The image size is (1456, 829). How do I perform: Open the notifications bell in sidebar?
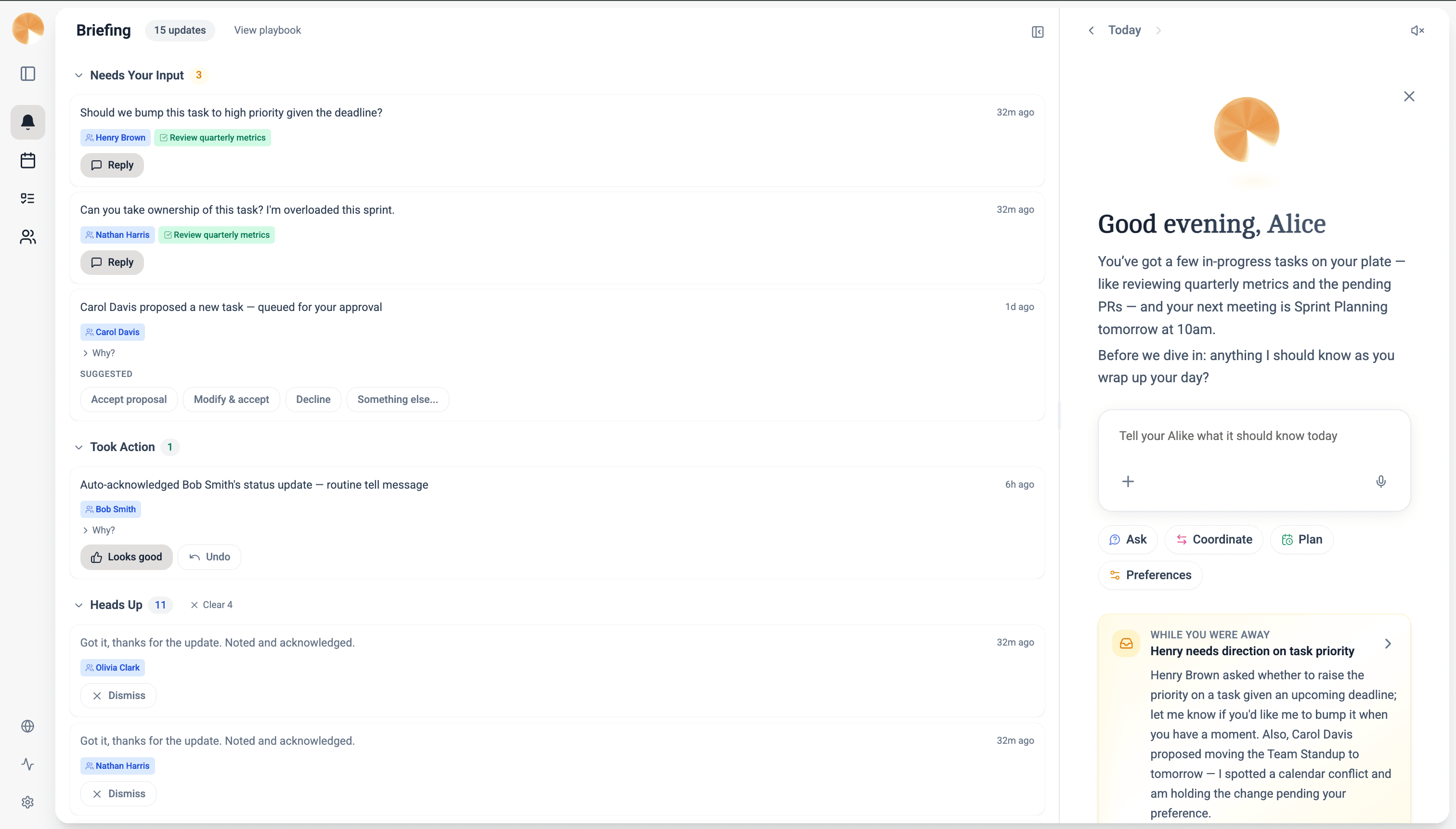pyautogui.click(x=27, y=122)
